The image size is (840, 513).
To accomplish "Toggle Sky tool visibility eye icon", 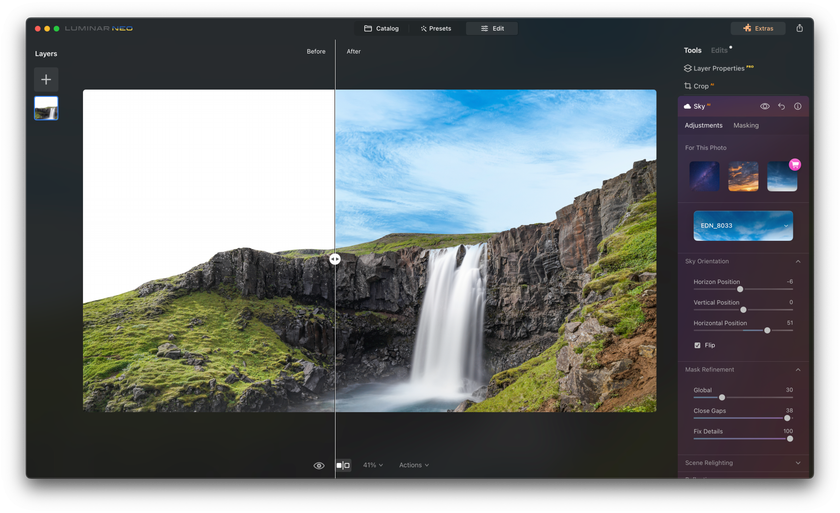I will pos(764,107).
